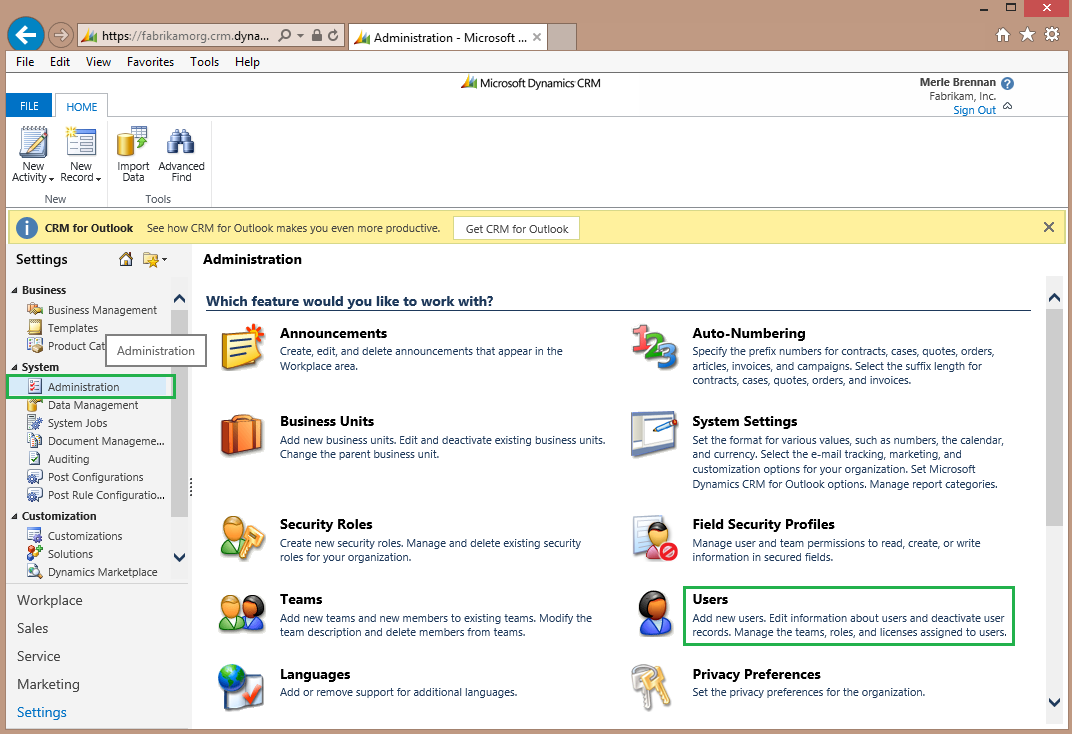
Task: Dismiss the CRM for Outlook notification bar
Action: pos(1049,227)
